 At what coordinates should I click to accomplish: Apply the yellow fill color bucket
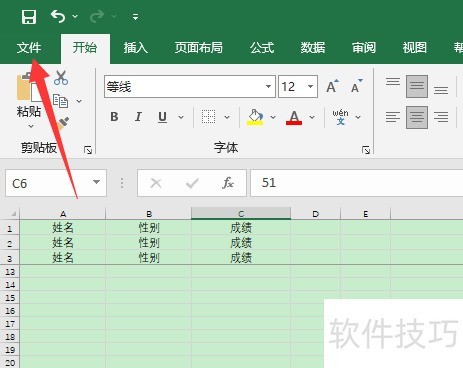[x=255, y=117]
